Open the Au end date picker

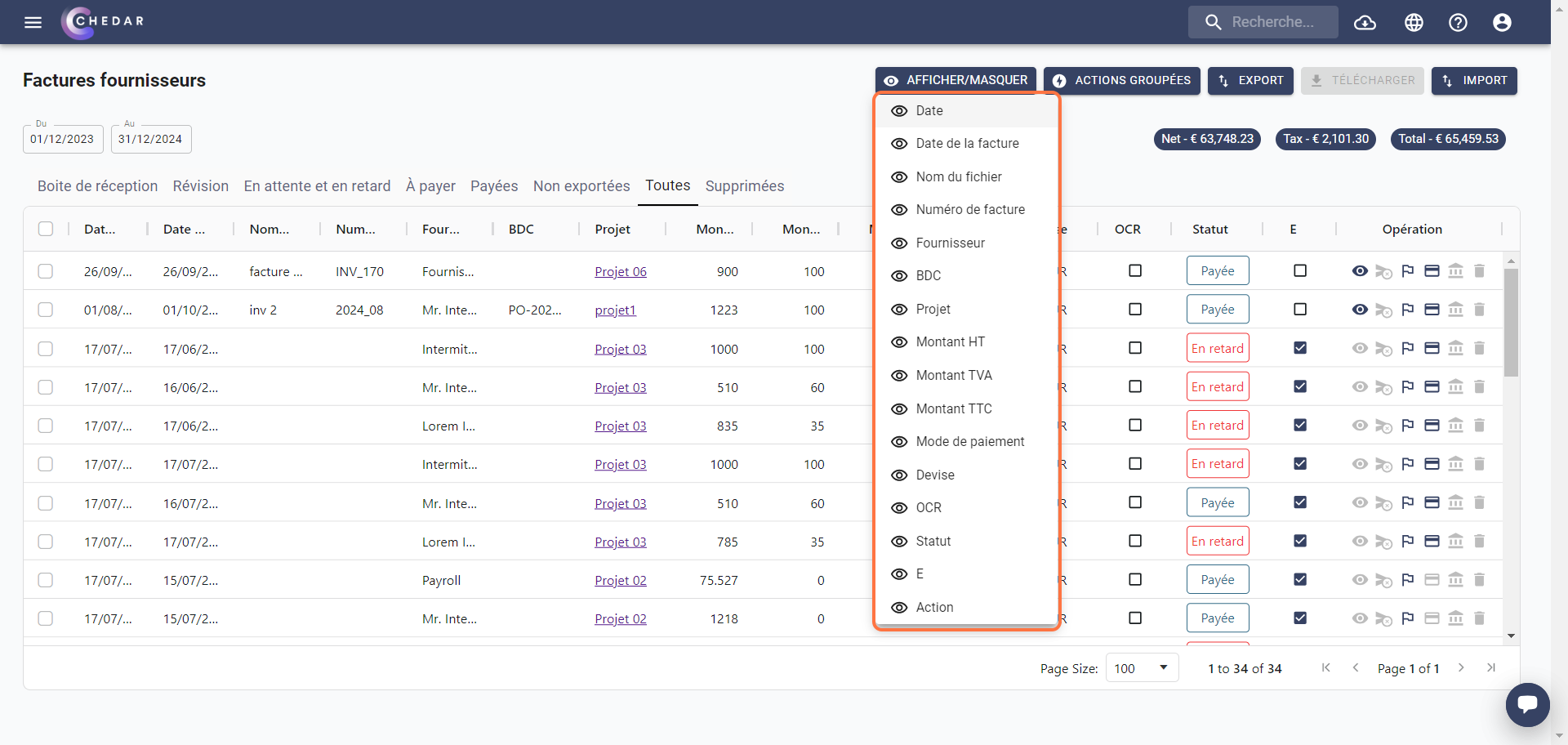tap(151, 139)
